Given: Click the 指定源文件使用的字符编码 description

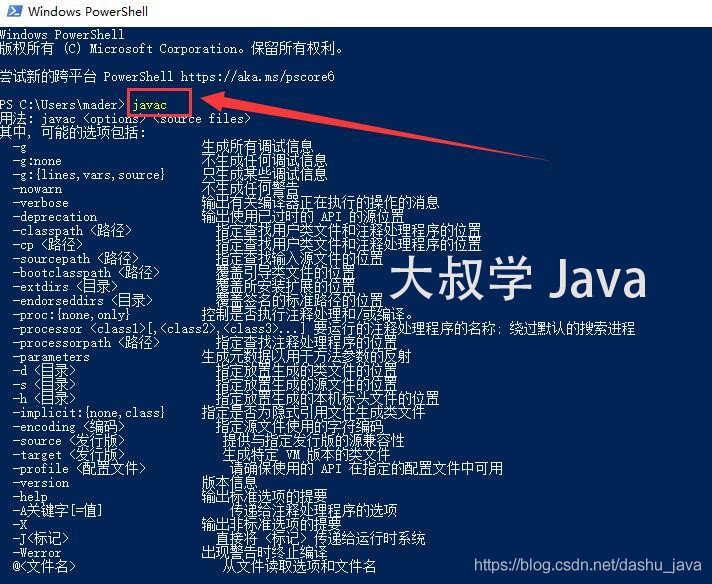Looking at the screenshot, I should click(299, 426).
